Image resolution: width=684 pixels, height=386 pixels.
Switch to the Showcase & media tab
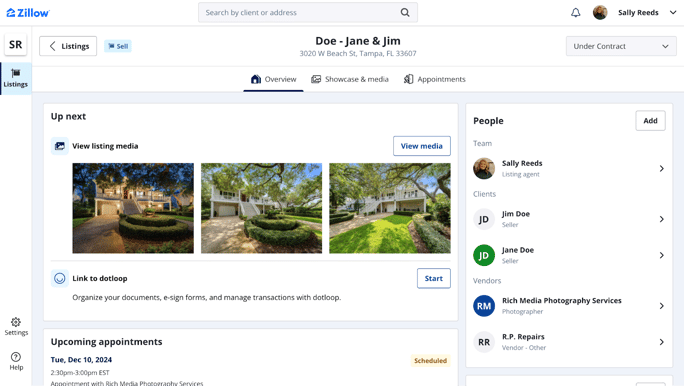point(350,79)
